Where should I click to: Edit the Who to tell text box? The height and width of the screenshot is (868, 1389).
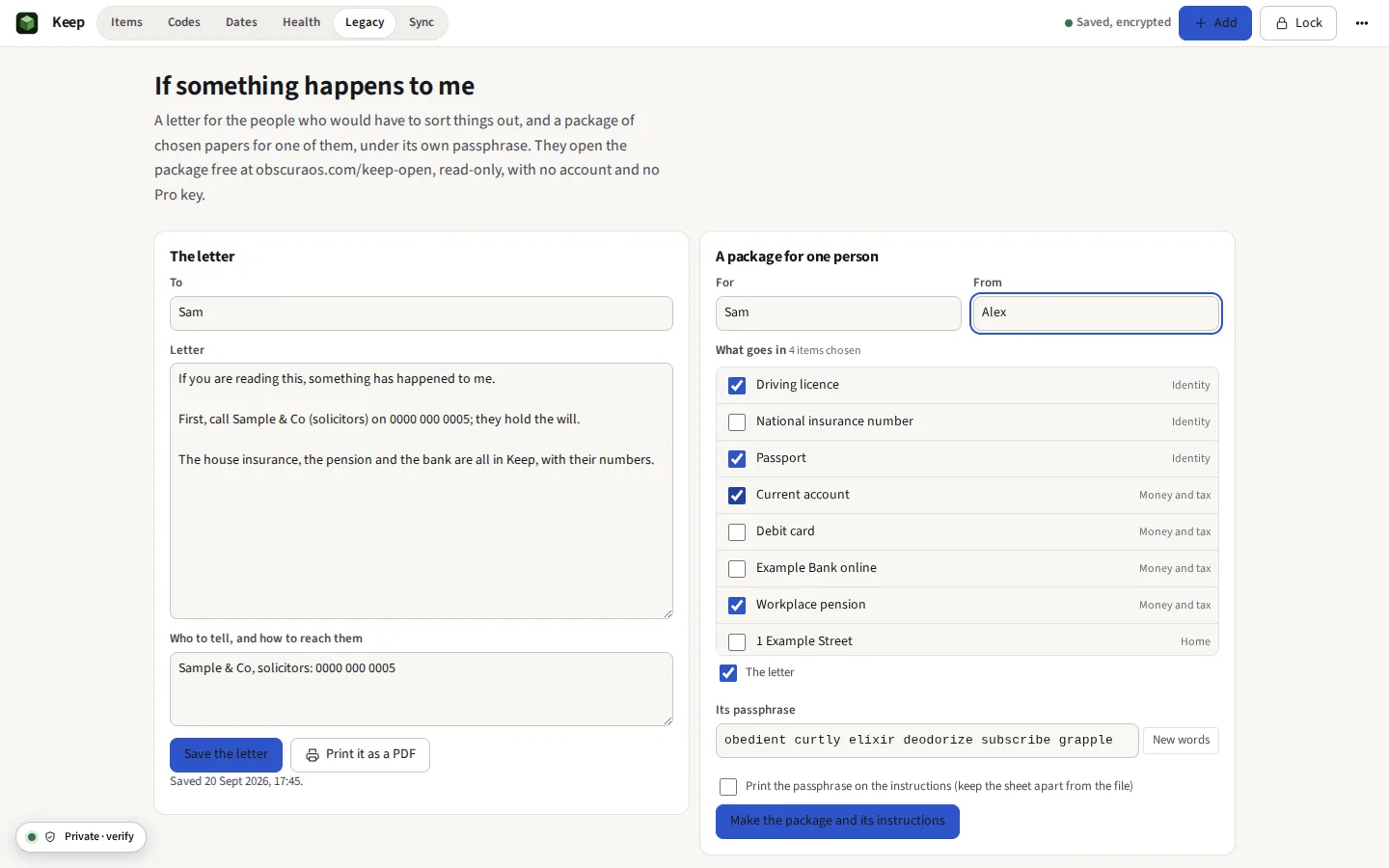pos(422,690)
